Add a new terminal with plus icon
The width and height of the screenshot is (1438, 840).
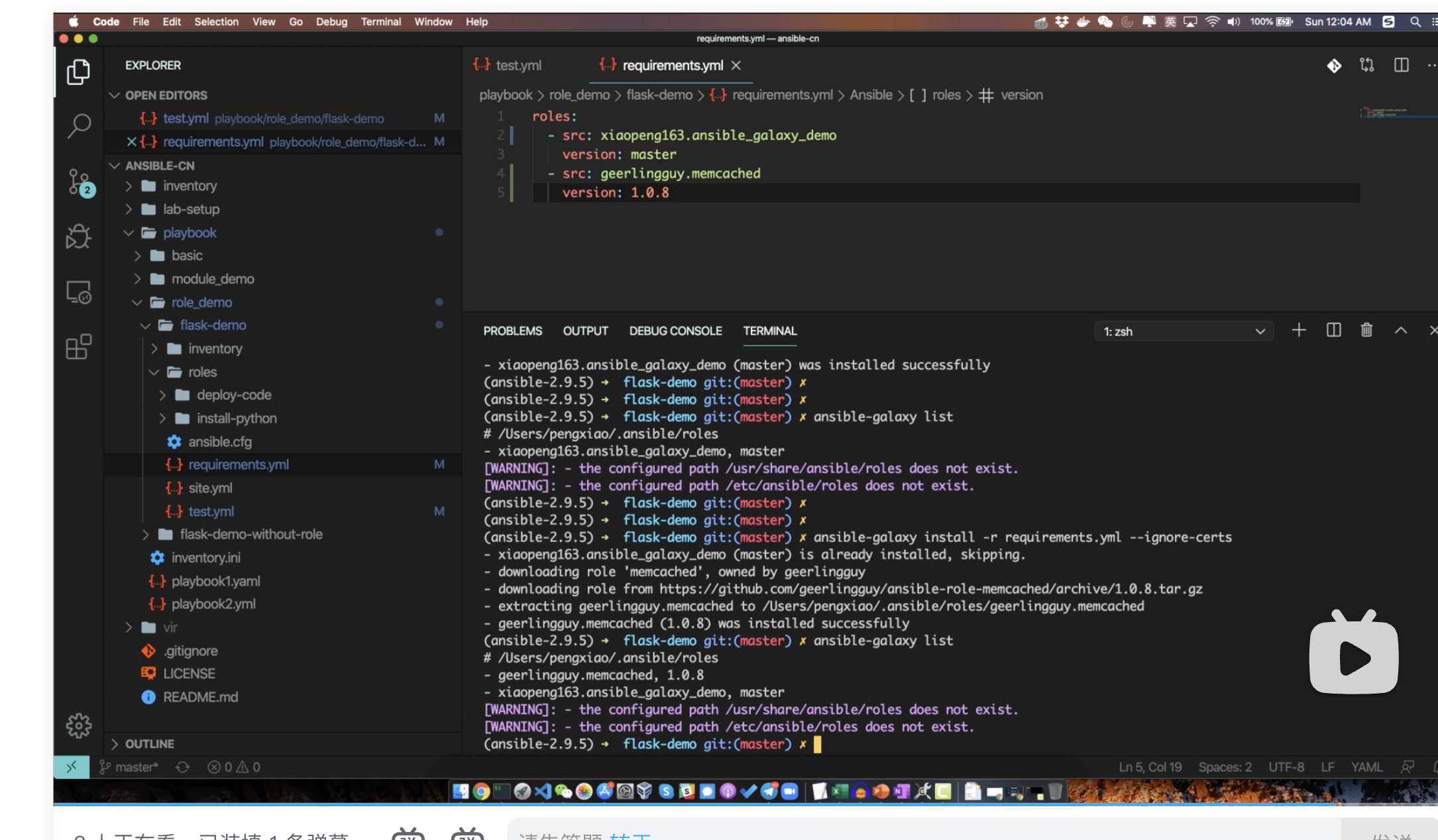point(1299,331)
